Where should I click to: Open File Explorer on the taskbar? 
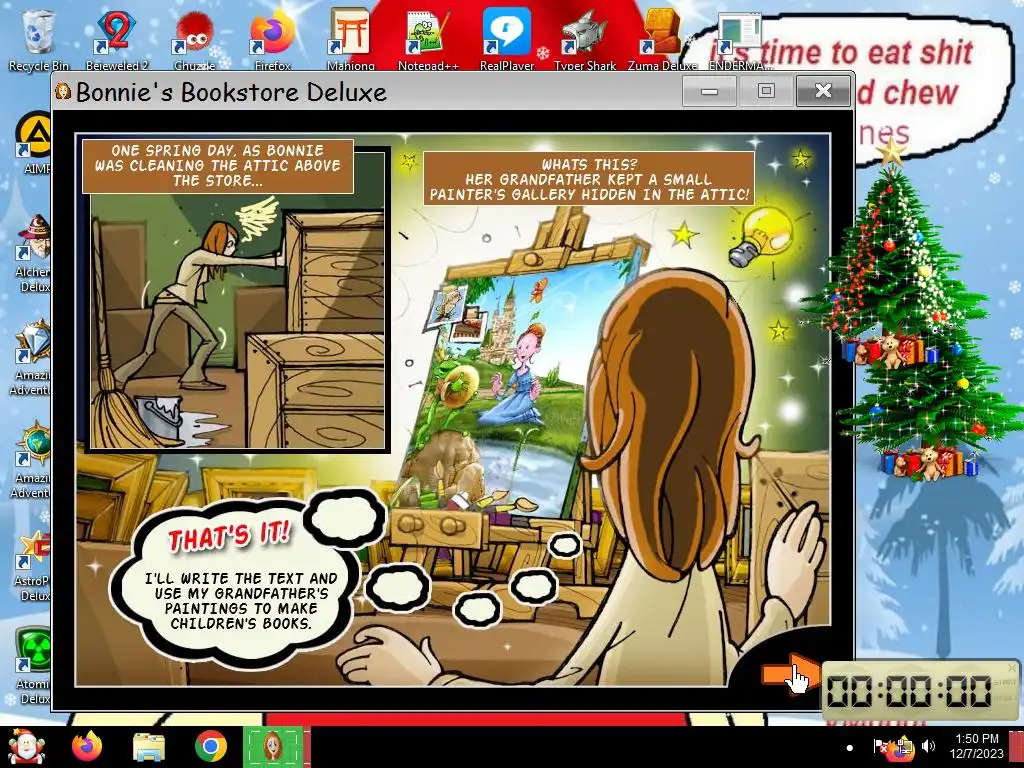click(x=148, y=747)
